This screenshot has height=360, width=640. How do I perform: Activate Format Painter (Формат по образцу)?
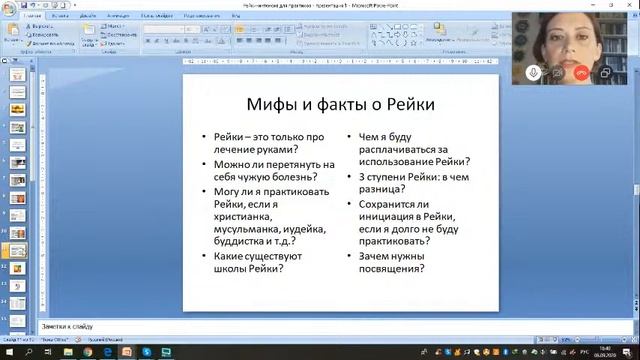[50, 43]
